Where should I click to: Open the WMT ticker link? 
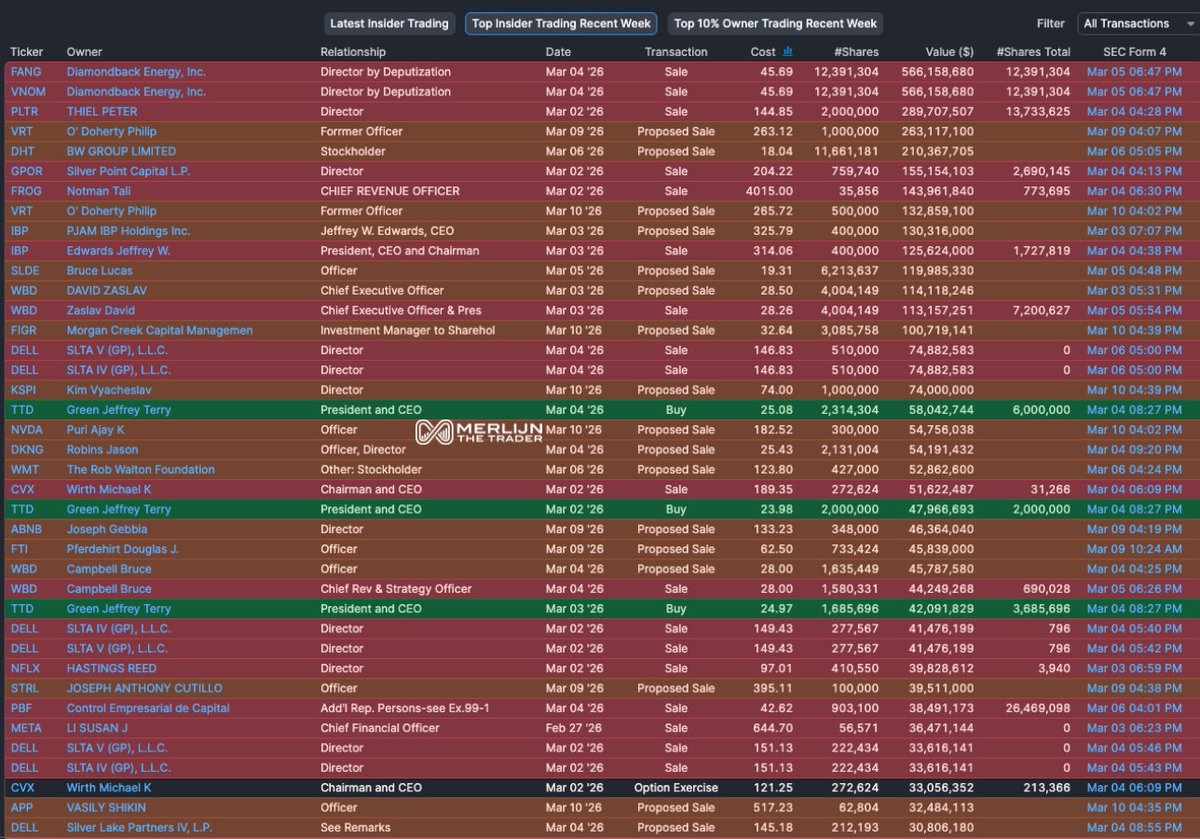point(25,470)
